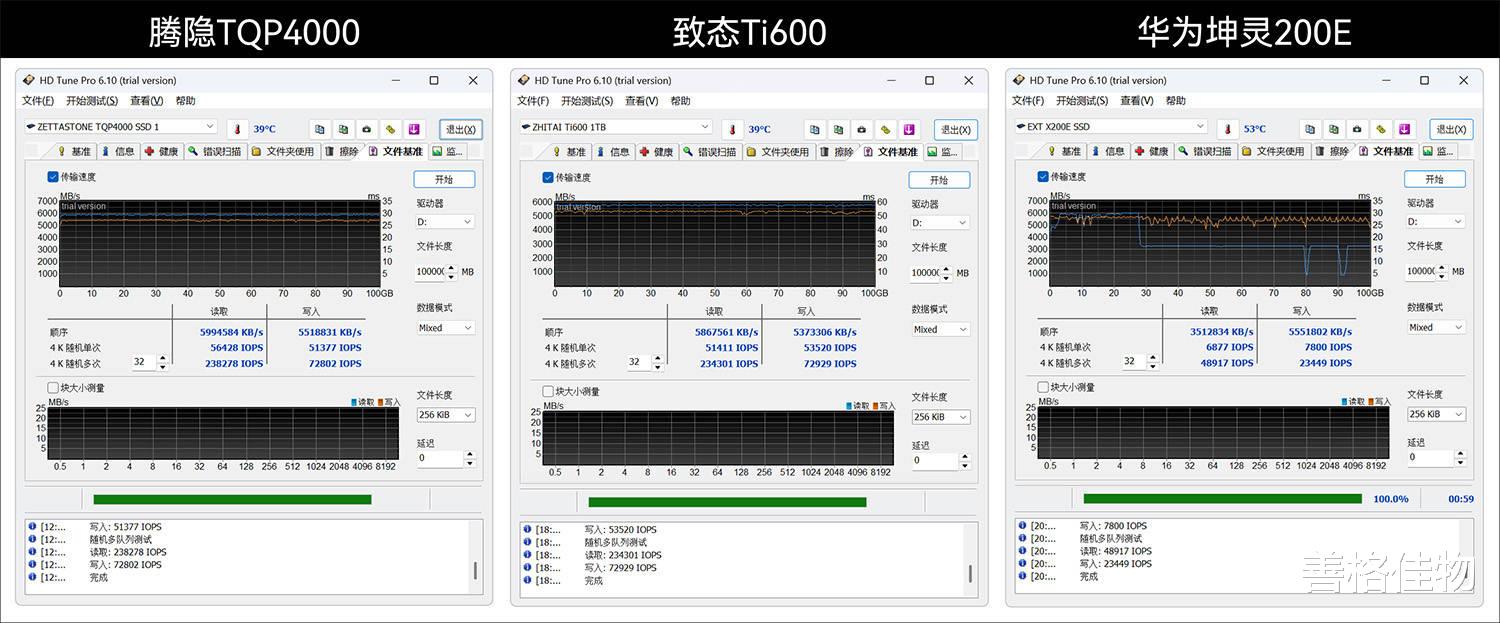
Task: Click copy-text icon in ZETTASTONE TQP4000 window
Action: coord(319,129)
